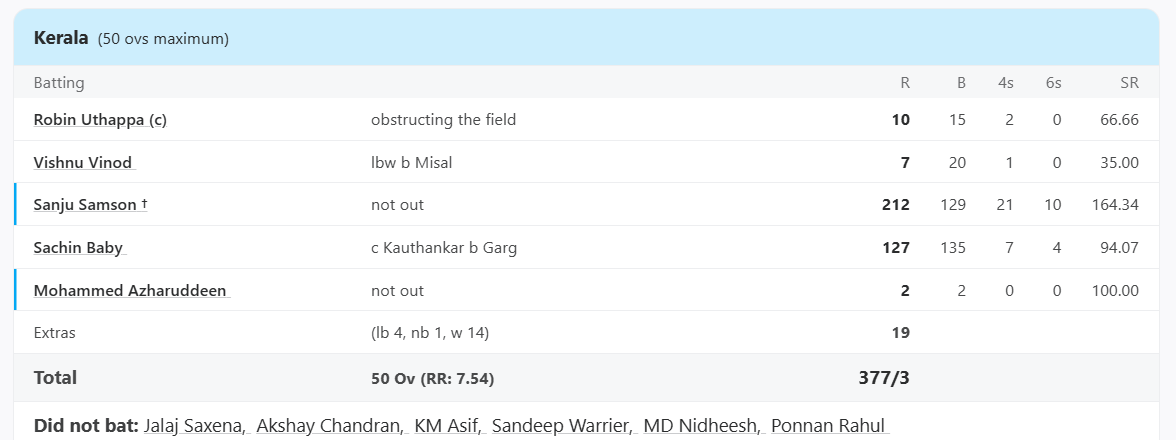The image size is (1176, 440).
Task: Click the Extras row breakdown text
Action: [x=429, y=333]
